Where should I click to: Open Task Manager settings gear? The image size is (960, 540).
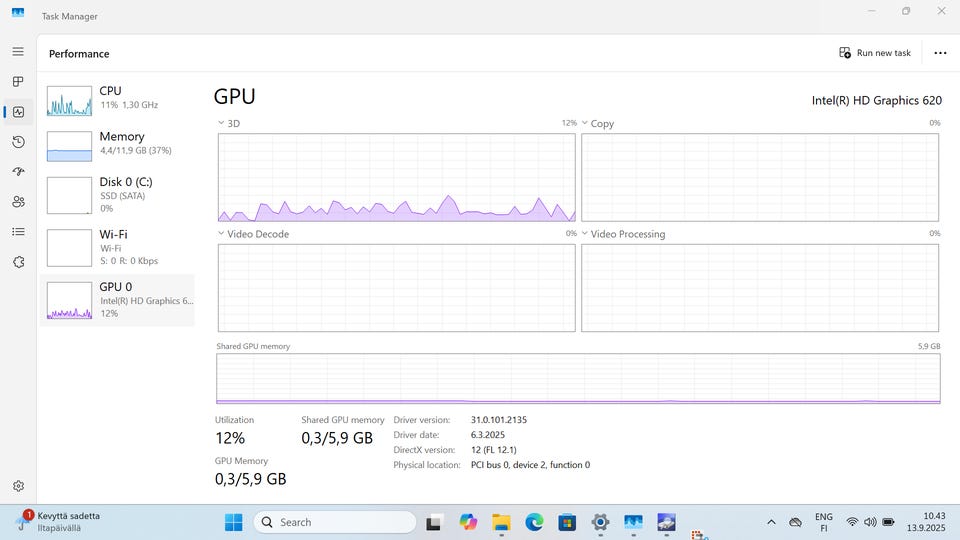click(x=18, y=486)
